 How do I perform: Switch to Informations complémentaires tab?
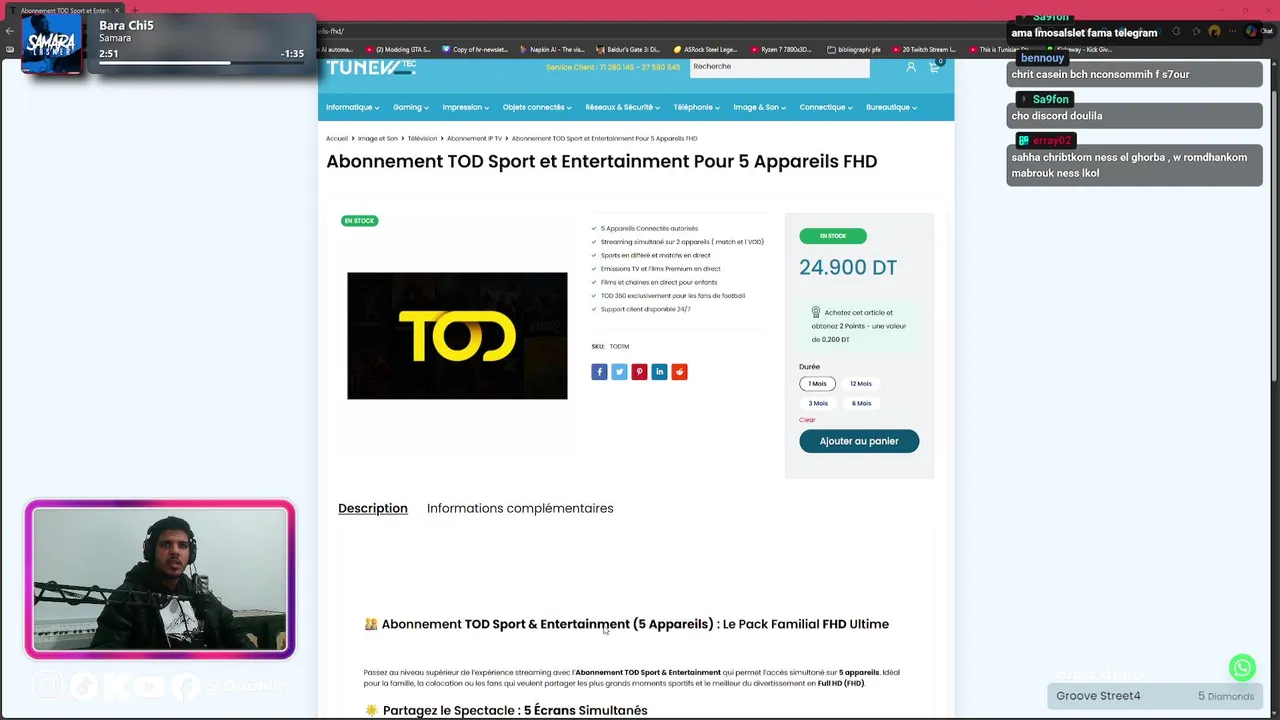pos(520,508)
